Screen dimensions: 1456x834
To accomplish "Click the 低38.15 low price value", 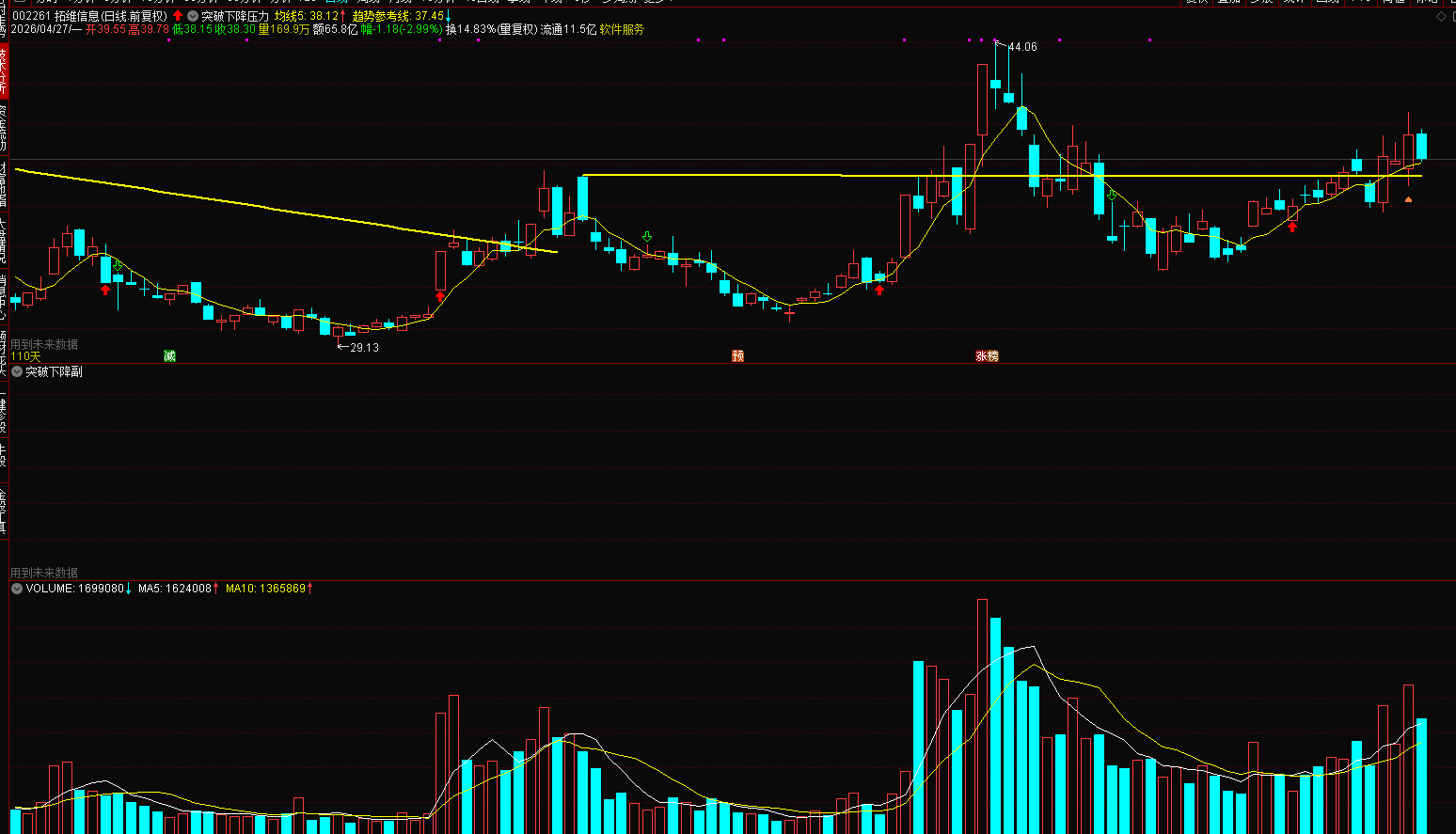I will pyautogui.click(x=192, y=29).
